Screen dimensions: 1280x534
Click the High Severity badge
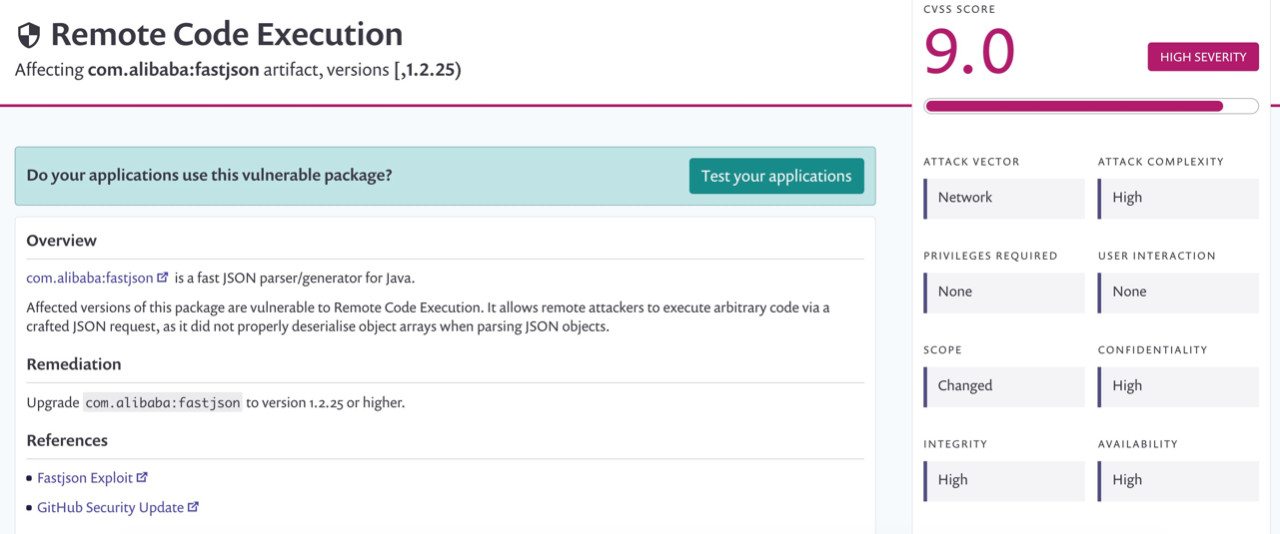click(1203, 57)
